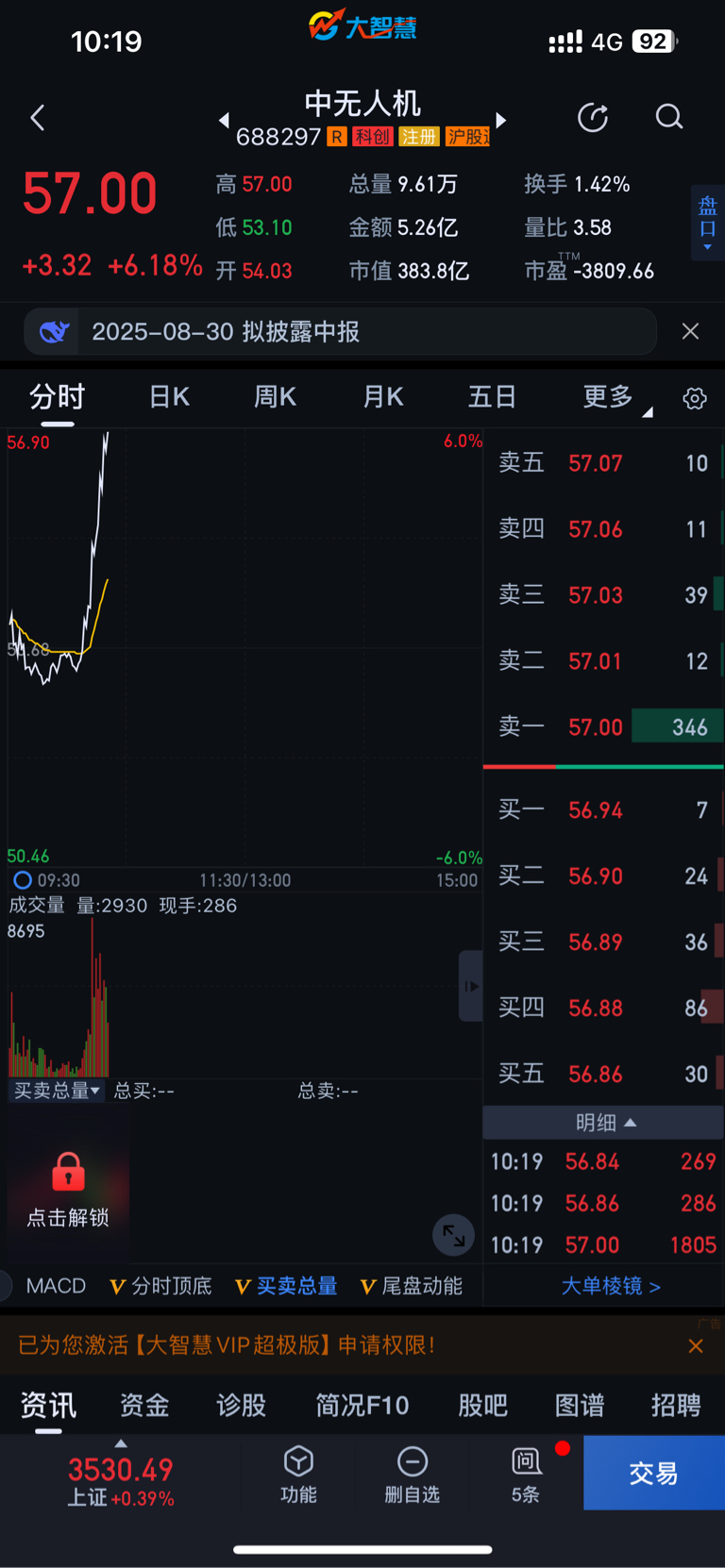This screenshot has height=1568, width=725.
Task: Tap the back arrow icon
Action: [x=38, y=118]
